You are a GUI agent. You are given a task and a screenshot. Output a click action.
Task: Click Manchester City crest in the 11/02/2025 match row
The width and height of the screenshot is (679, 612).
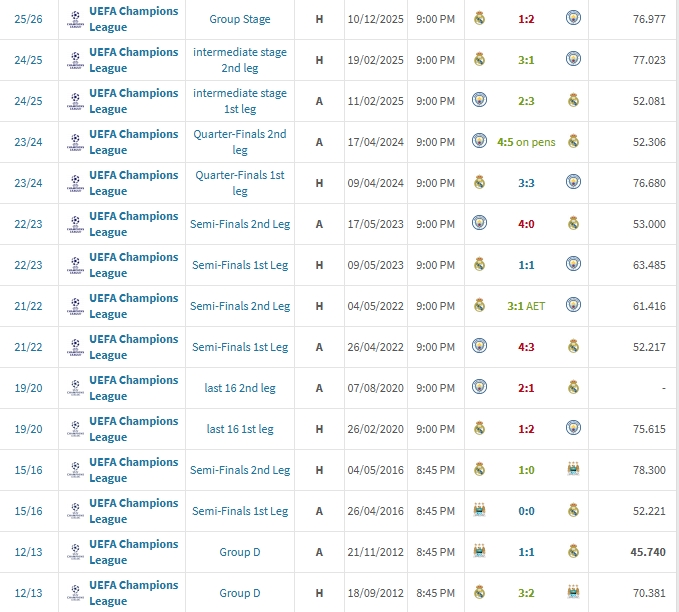(479, 101)
